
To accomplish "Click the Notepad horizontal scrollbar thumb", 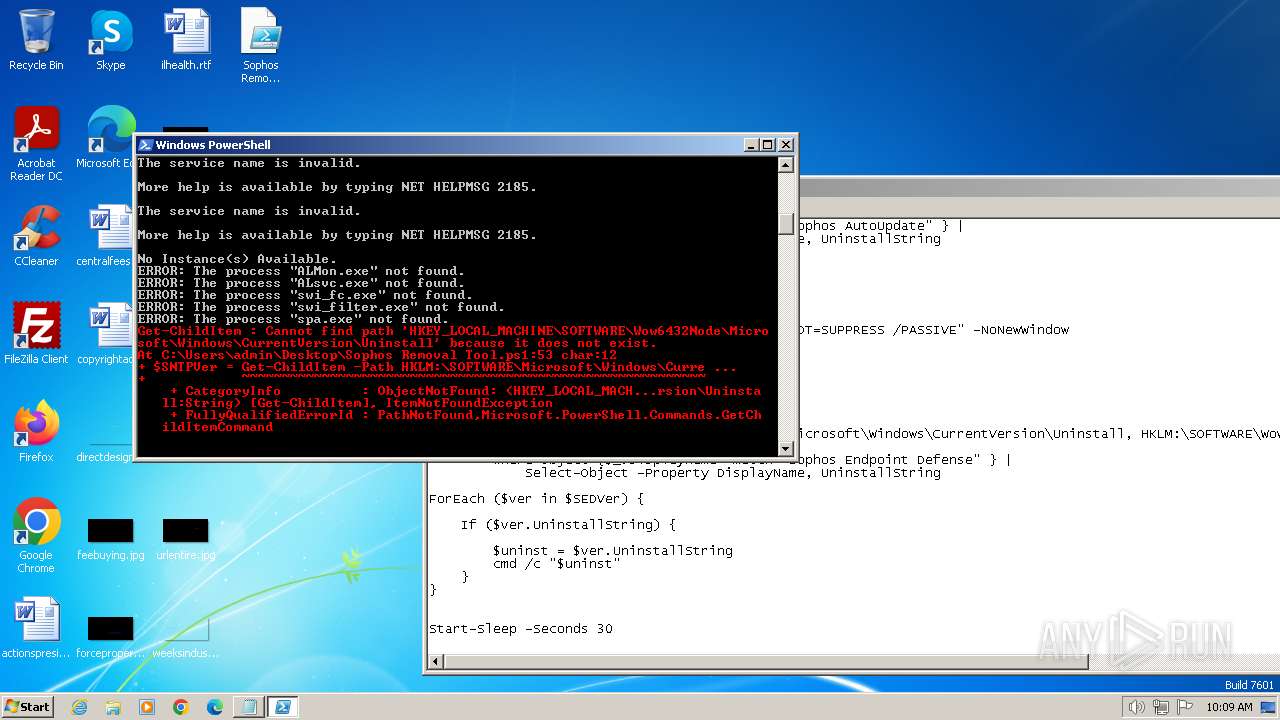I will (x=766, y=661).
